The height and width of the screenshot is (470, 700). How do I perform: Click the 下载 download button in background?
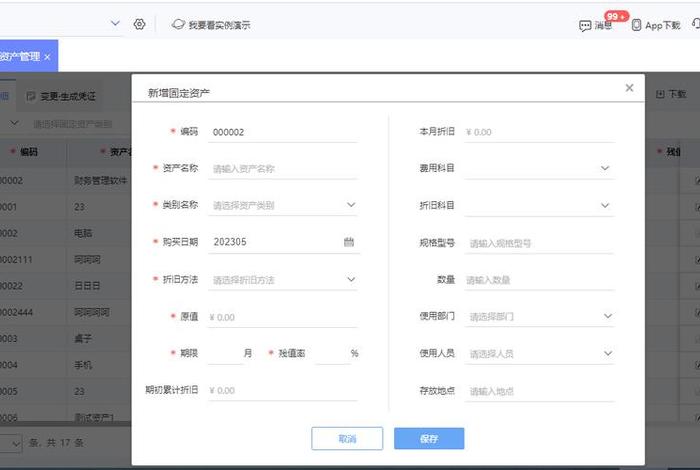(x=671, y=94)
